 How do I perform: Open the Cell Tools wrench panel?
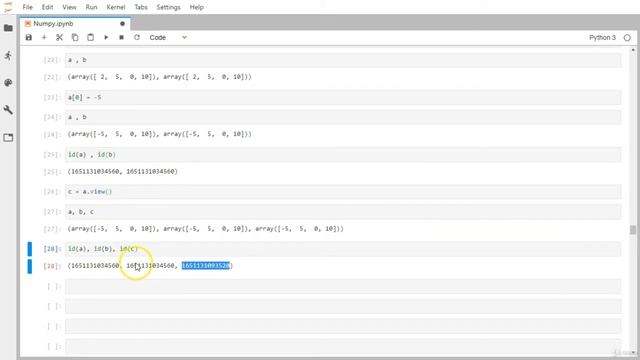point(8,110)
